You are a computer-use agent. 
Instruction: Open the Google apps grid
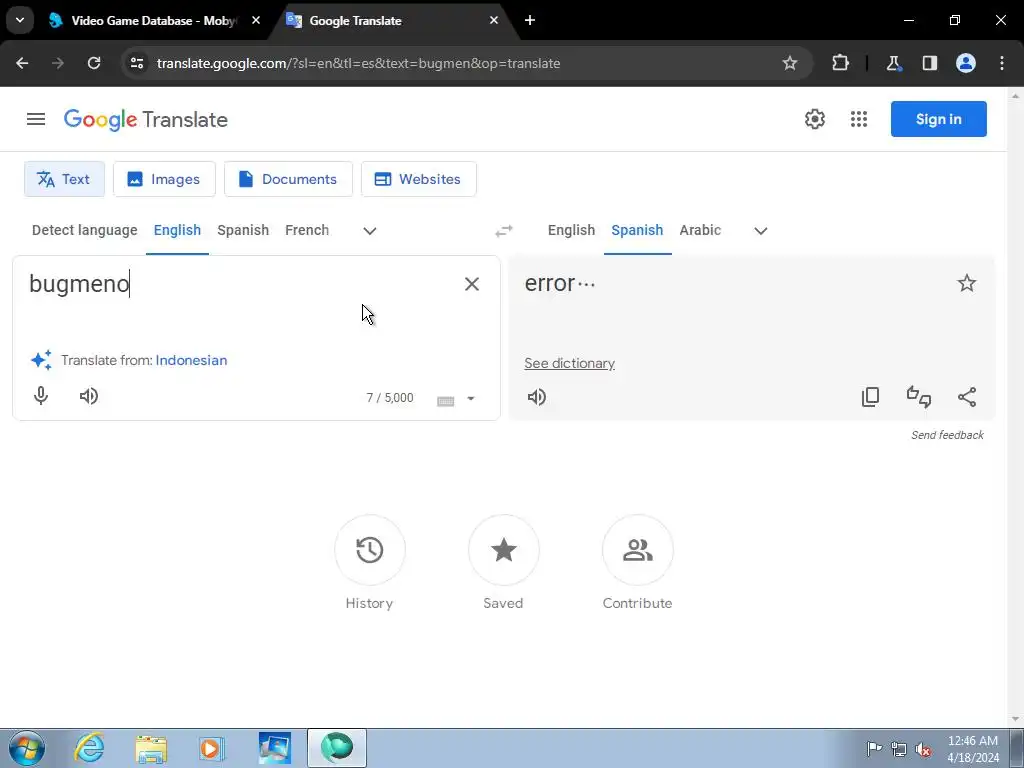tap(859, 119)
